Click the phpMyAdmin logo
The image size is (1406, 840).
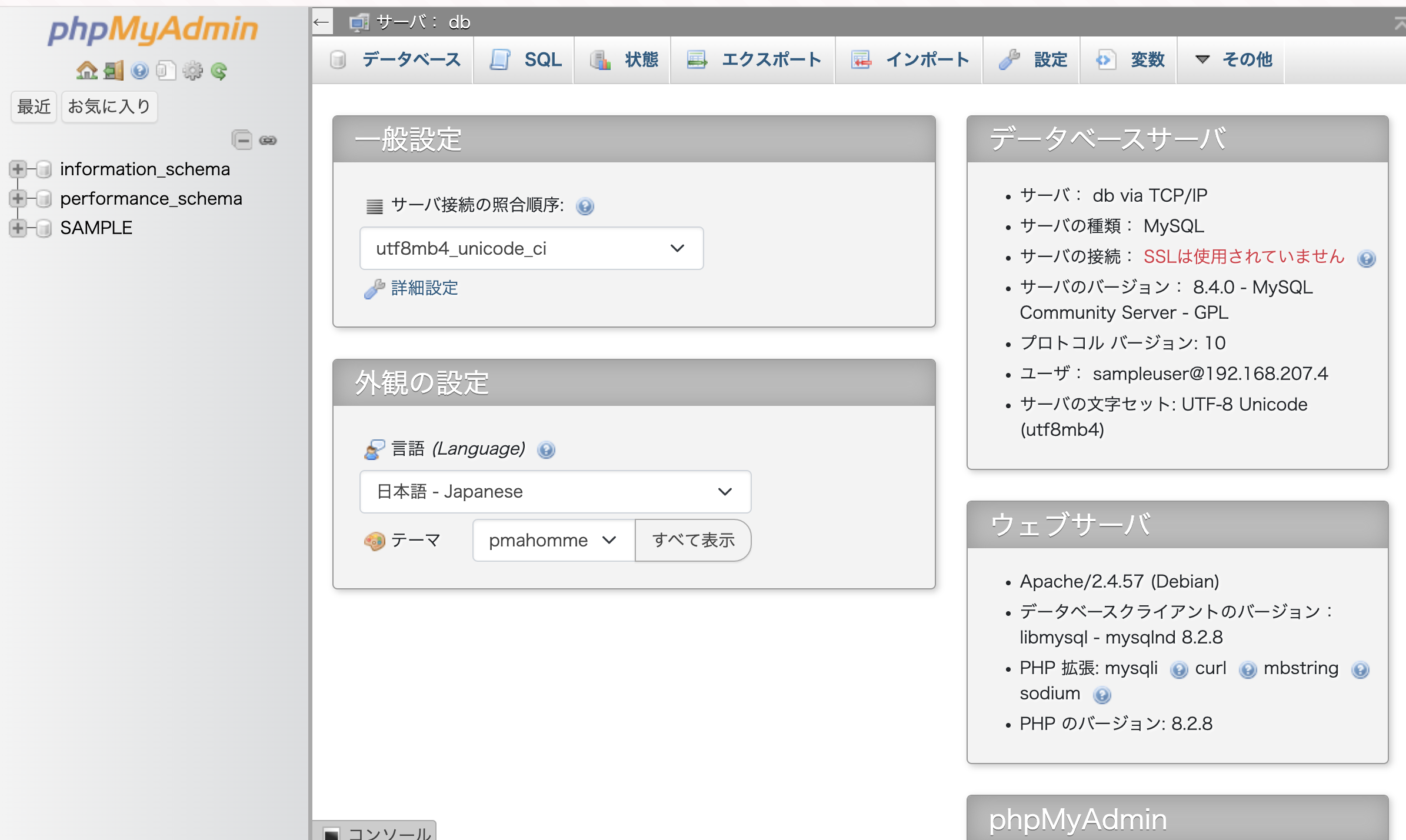pos(152,29)
